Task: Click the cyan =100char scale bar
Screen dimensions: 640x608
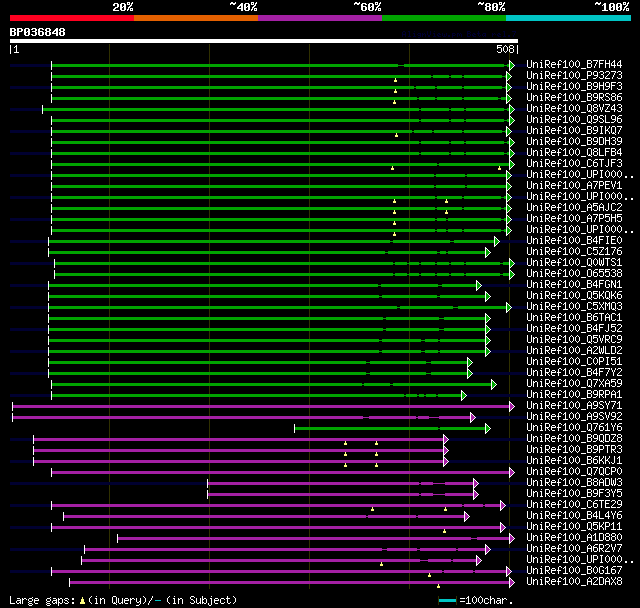Action: point(447,600)
